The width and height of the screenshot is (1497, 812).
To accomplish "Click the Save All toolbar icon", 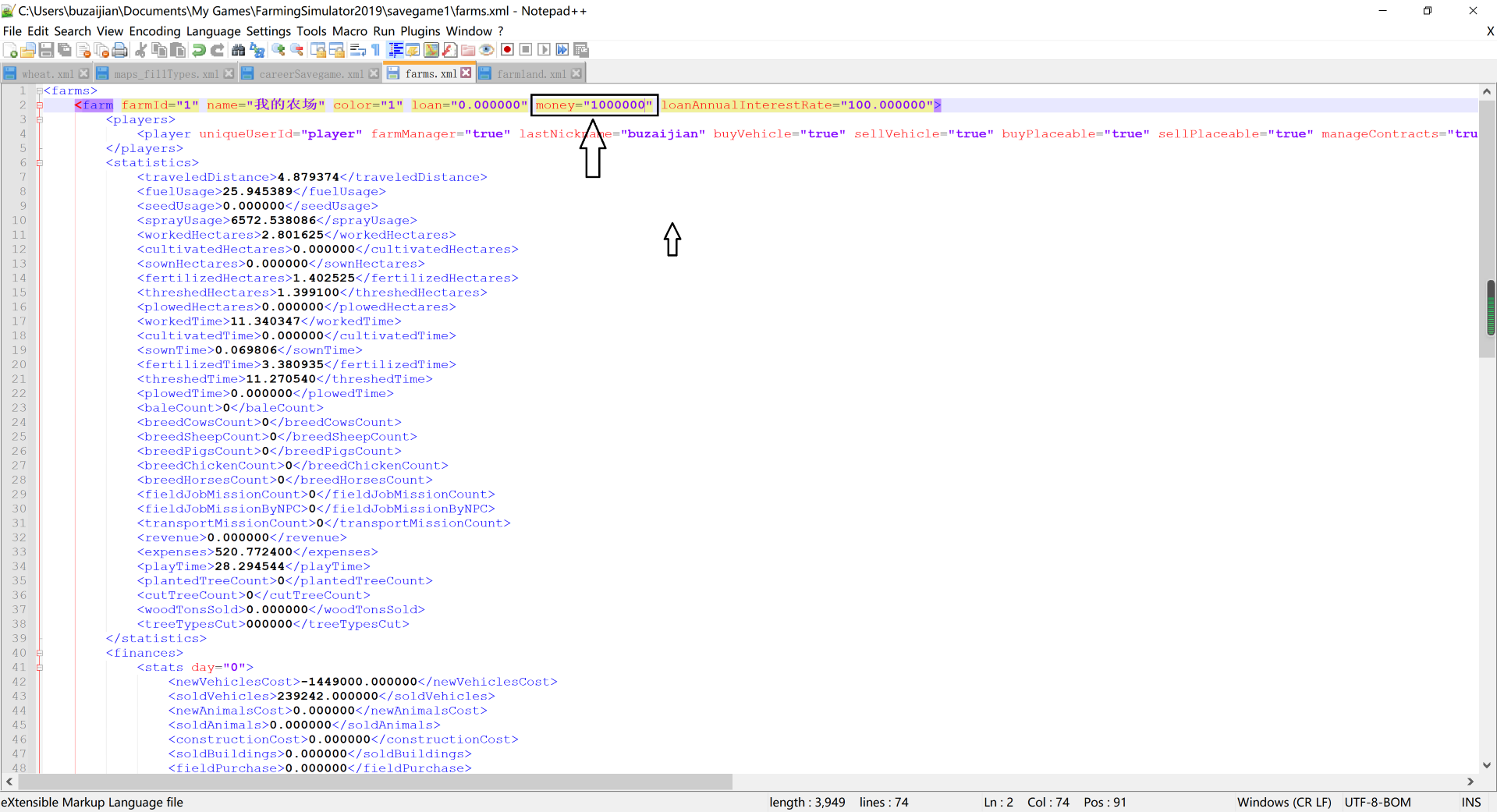I will [x=65, y=50].
